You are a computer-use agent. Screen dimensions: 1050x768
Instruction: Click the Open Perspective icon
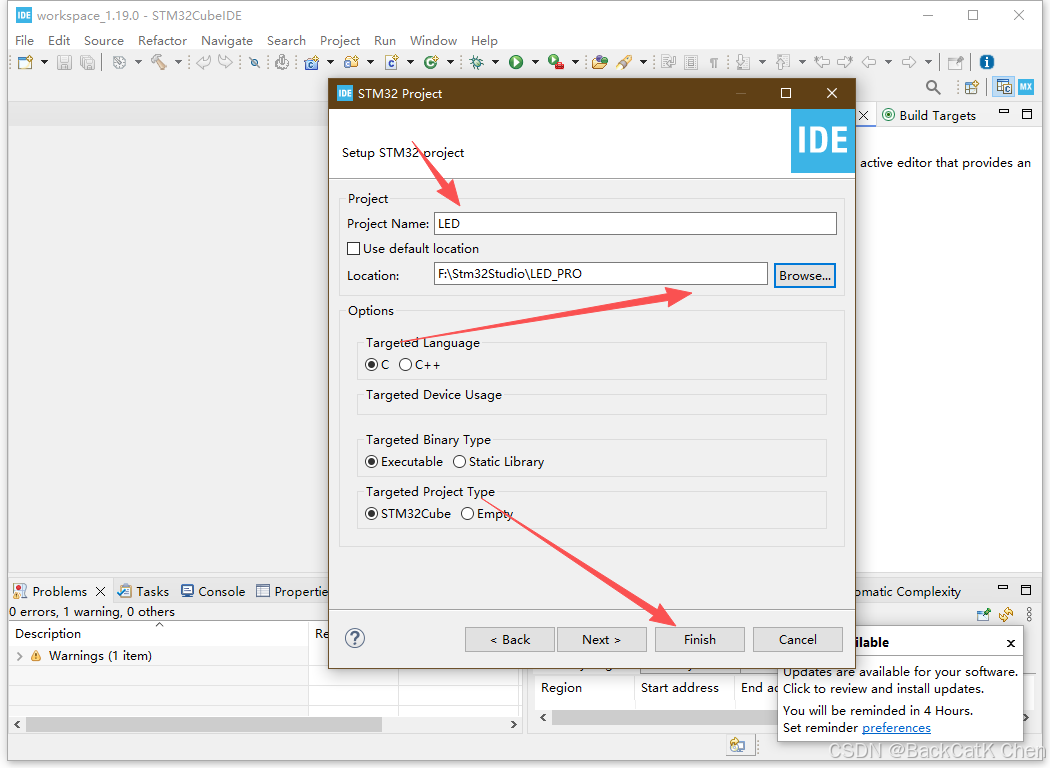[972, 87]
